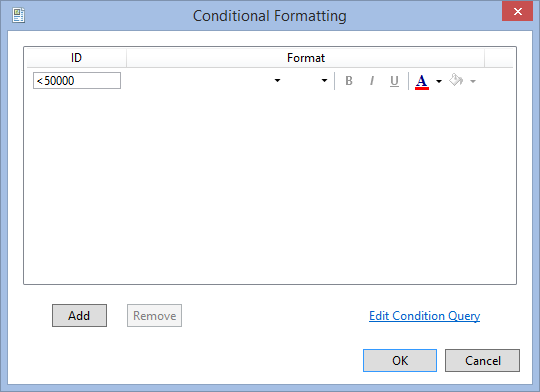Open the font color dropdown arrow
This screenshot has width=540, height=392.
pyautogui.click(x=439, y=82)
